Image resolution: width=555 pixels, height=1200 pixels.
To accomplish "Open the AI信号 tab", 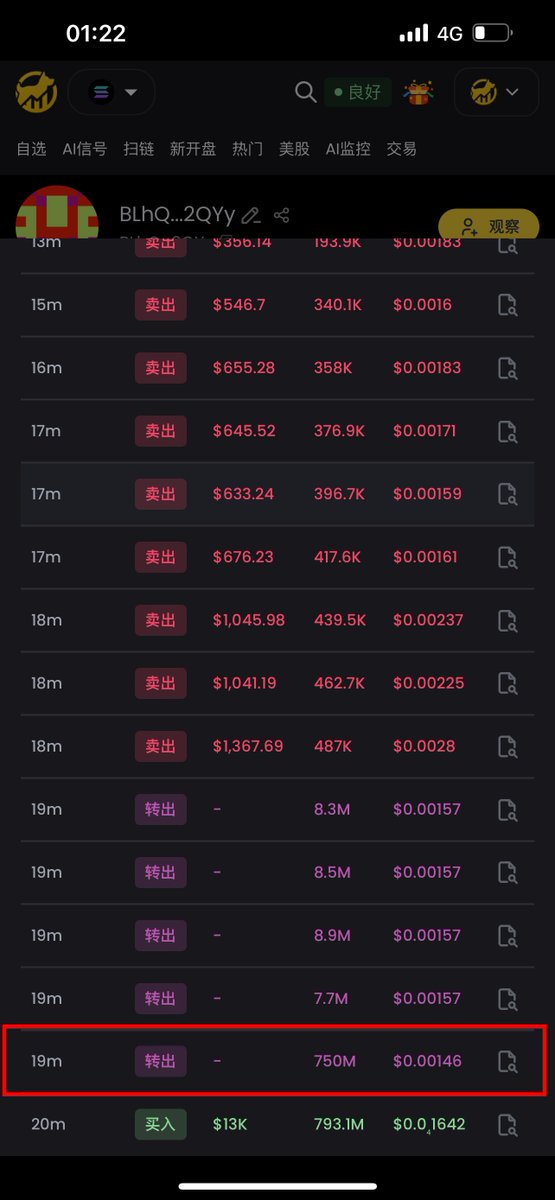I will click(84, 149).
